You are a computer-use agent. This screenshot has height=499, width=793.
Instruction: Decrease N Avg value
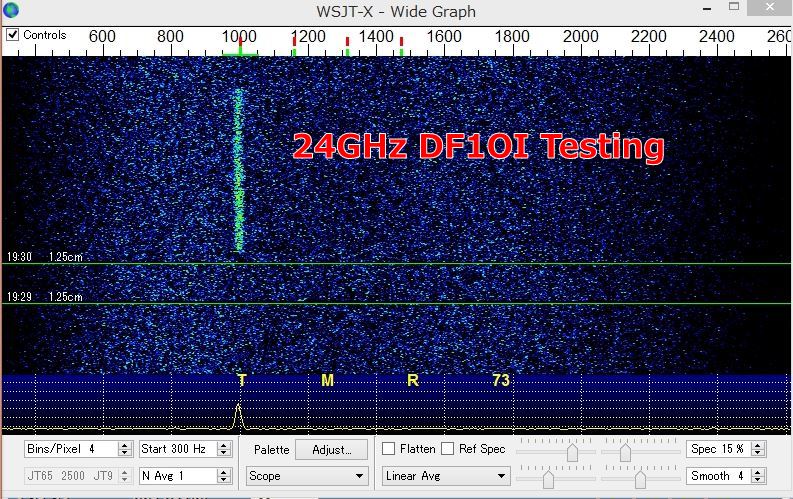point(224,480)
